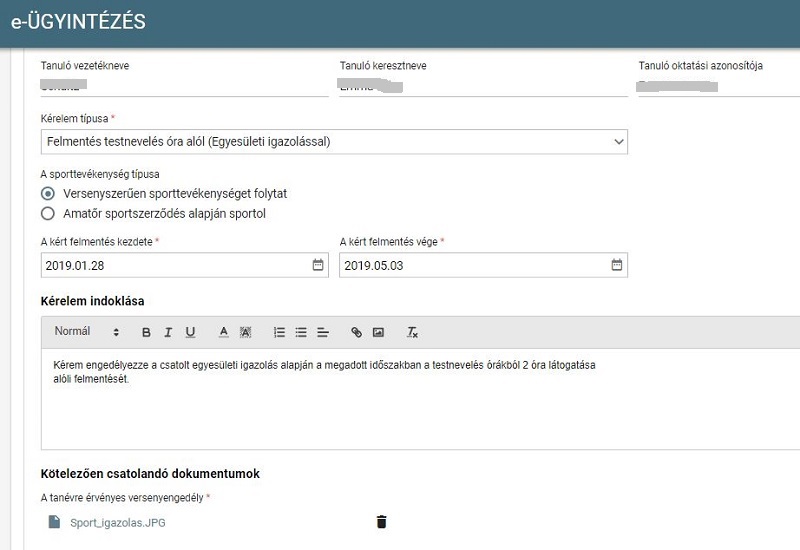The image size is (800, 550).
Task: Expand the Normál paragraph style selector
Action: coord(86,332)
